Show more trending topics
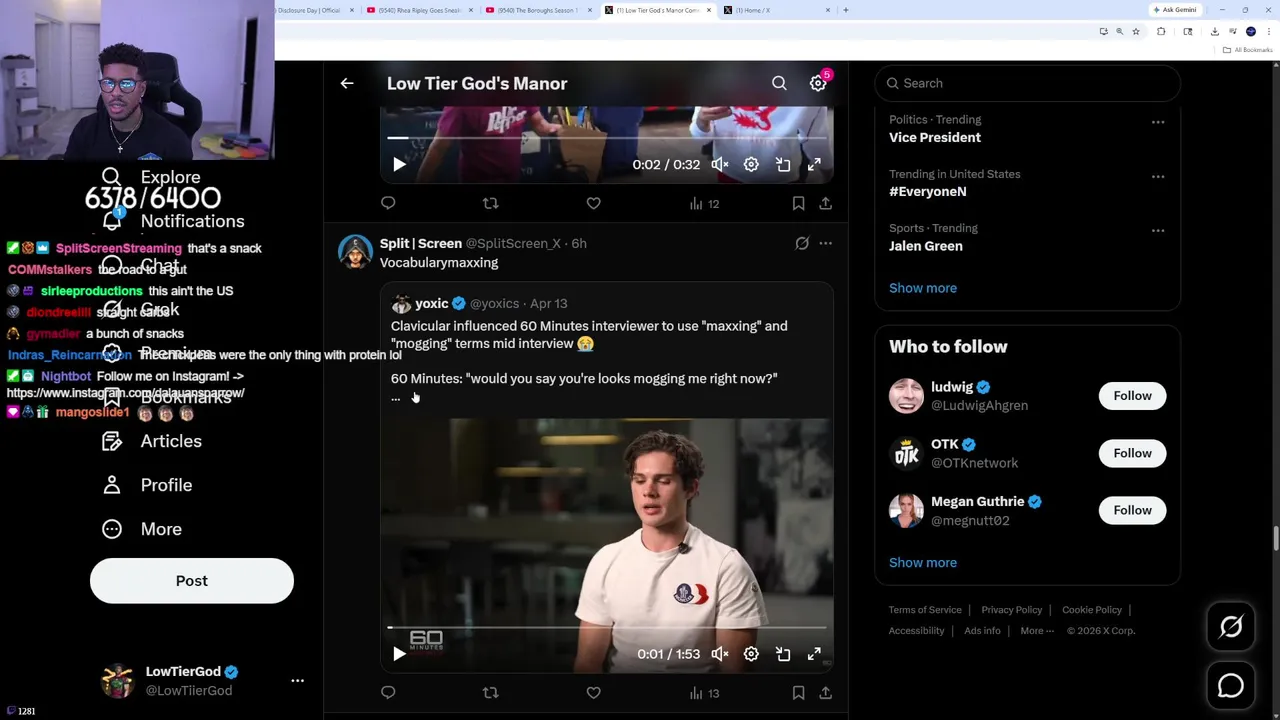The image size is (1280, 720). 923,288
